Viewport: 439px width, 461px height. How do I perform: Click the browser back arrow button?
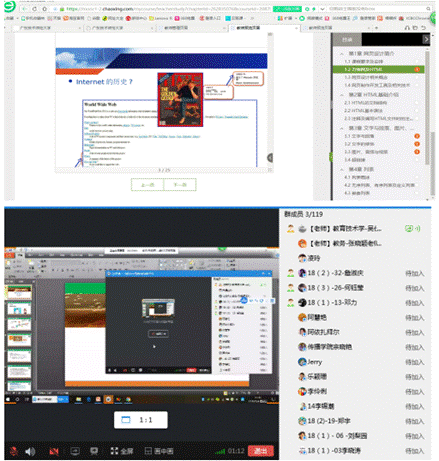pyautogui.click(x=24, y=9)
